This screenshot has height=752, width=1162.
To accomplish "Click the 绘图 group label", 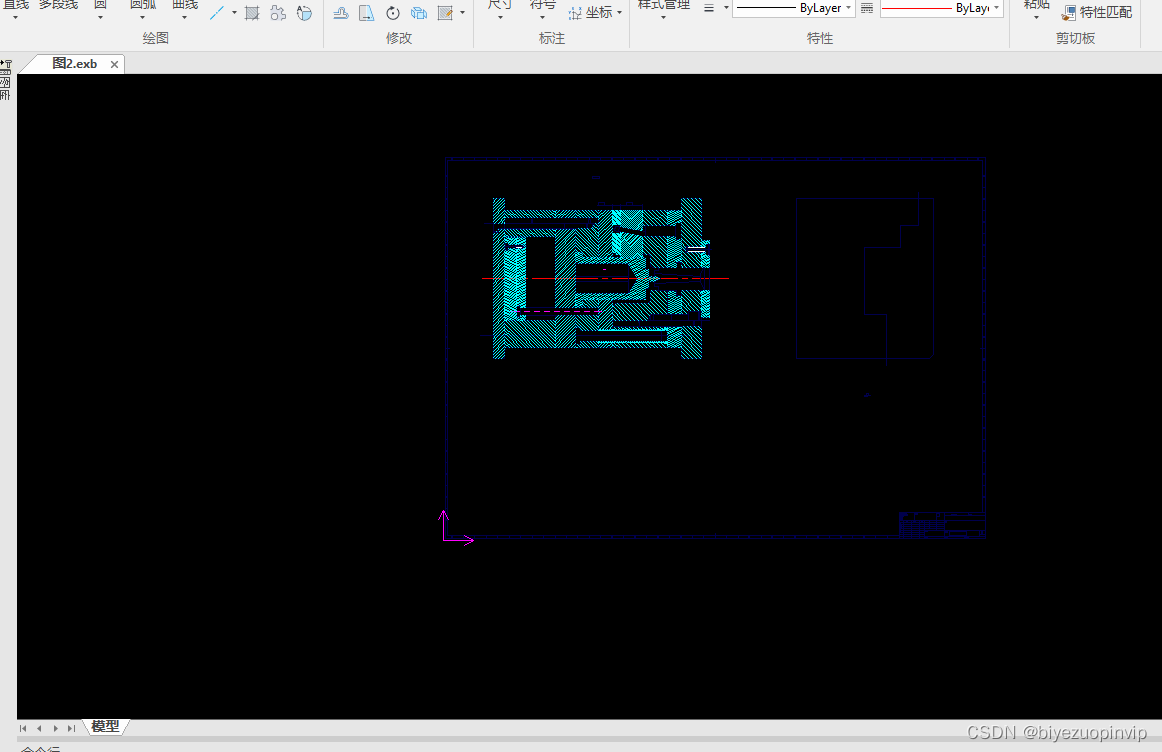I will [156, 39].
